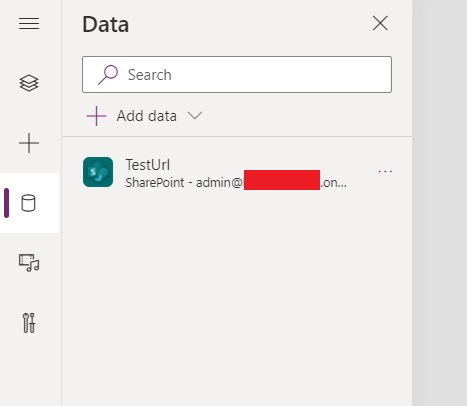This screenshot has height=406, width=467.
Task: Click the SharePoint admin connection subtitle
Action: [236, 183]
